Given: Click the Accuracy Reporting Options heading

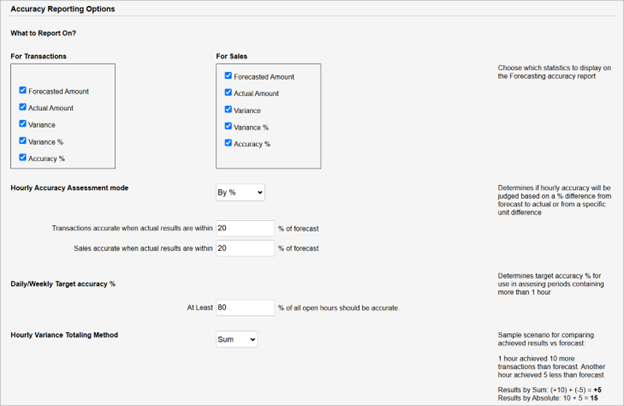Looking at the screenshot, I should click(63, 9).
